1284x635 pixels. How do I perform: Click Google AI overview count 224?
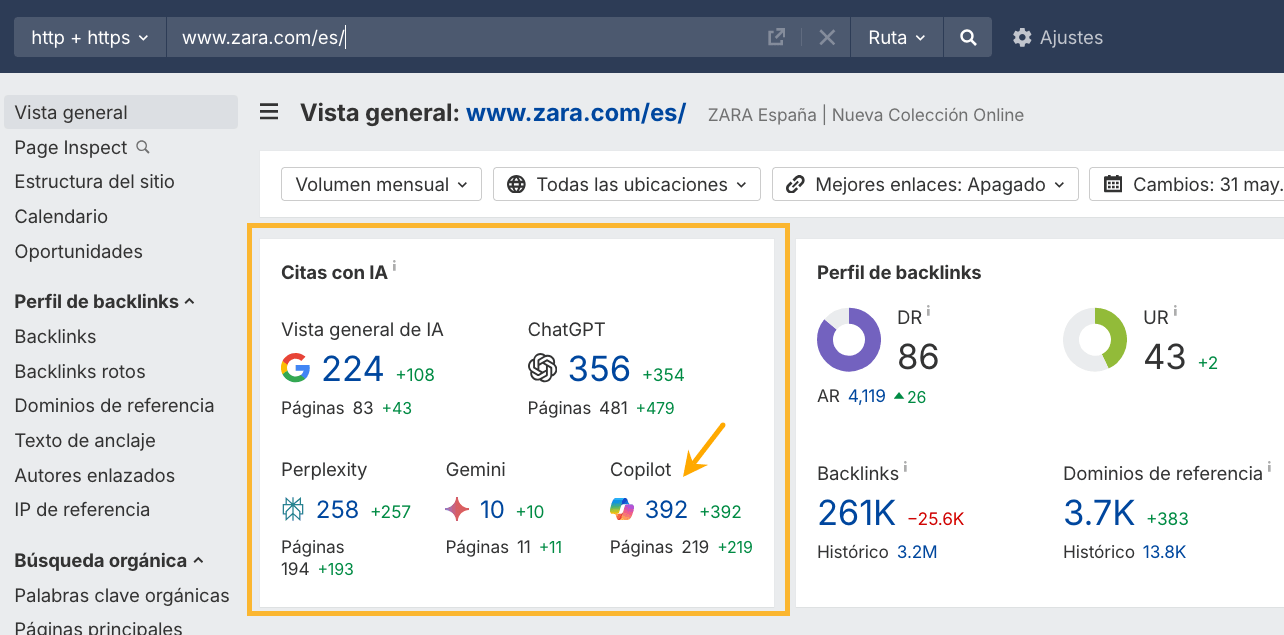click(x=353, y=369)
